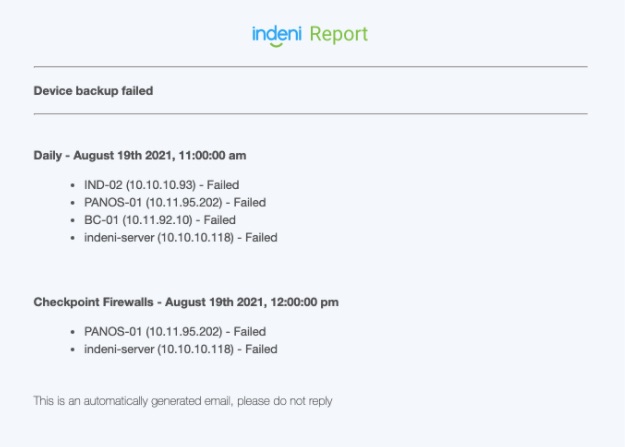625x447 pixels.
Task: Click the bullet point beside IND-02
Action: (74, 185)
